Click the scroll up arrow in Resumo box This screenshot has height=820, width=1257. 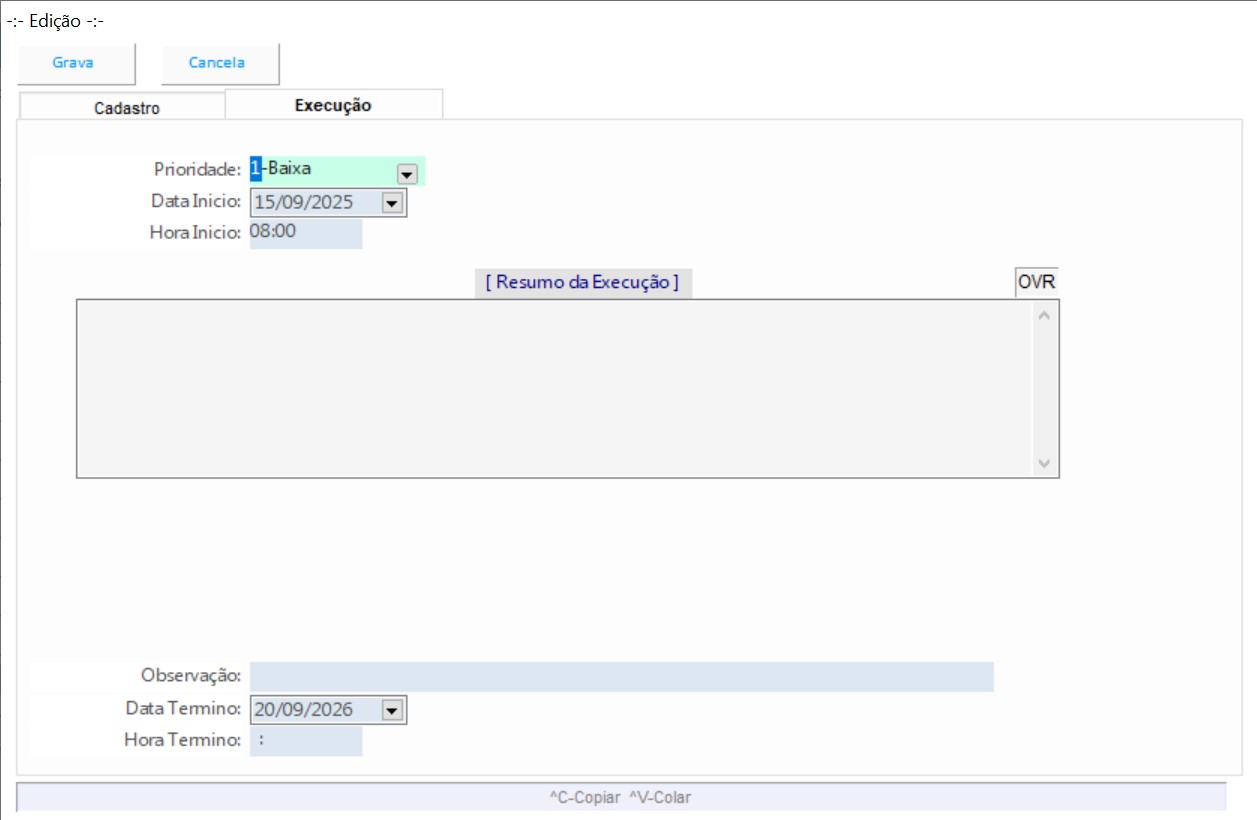1044,316
